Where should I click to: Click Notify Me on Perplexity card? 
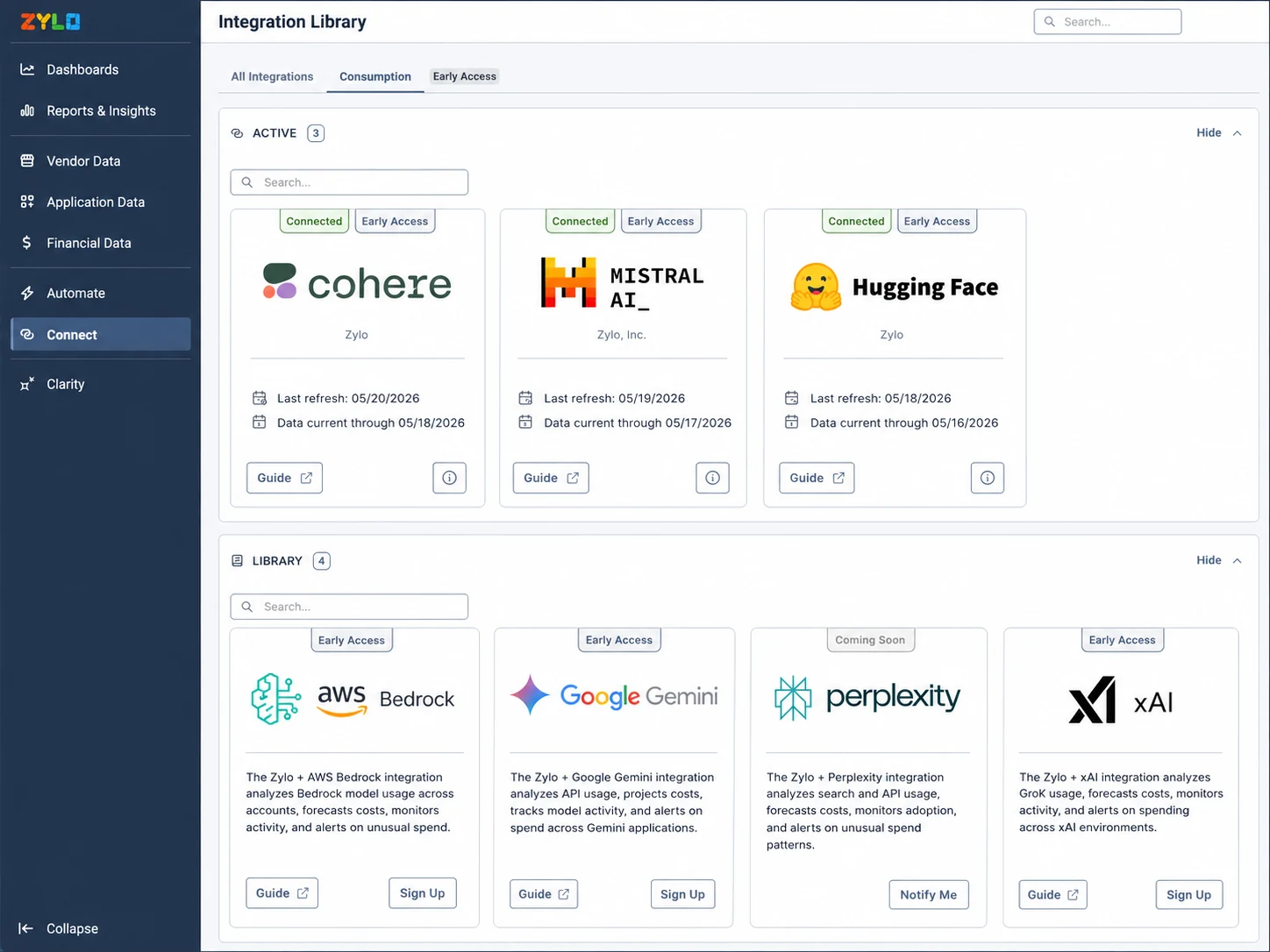pyautogui.click(x=929, y=895)
